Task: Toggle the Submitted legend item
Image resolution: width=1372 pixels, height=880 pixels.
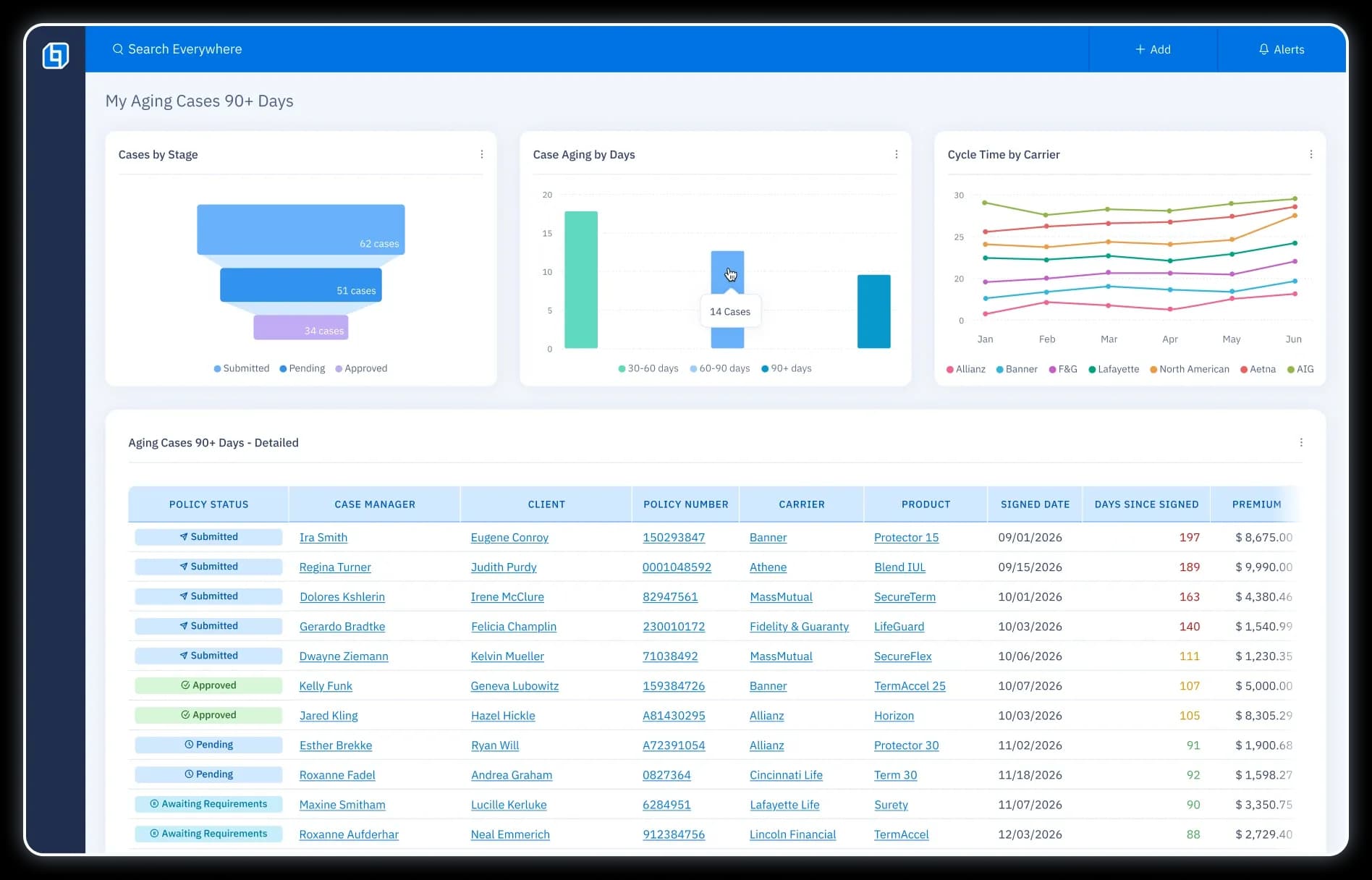Action: [242, 368]
